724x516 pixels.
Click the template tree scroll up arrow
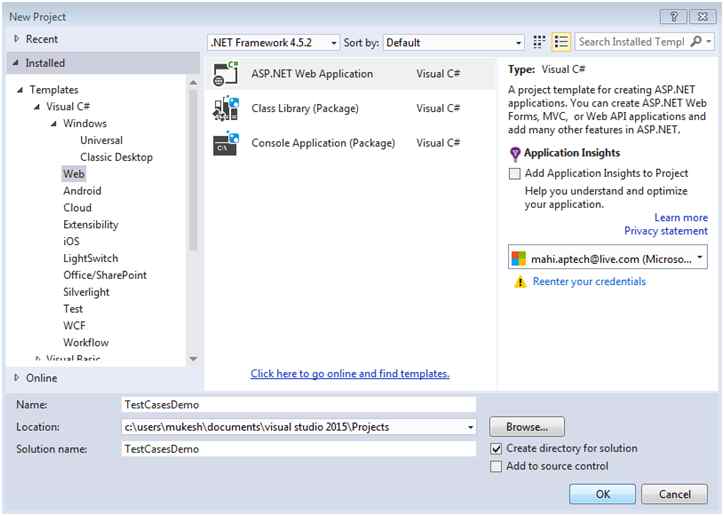point(193,83)
